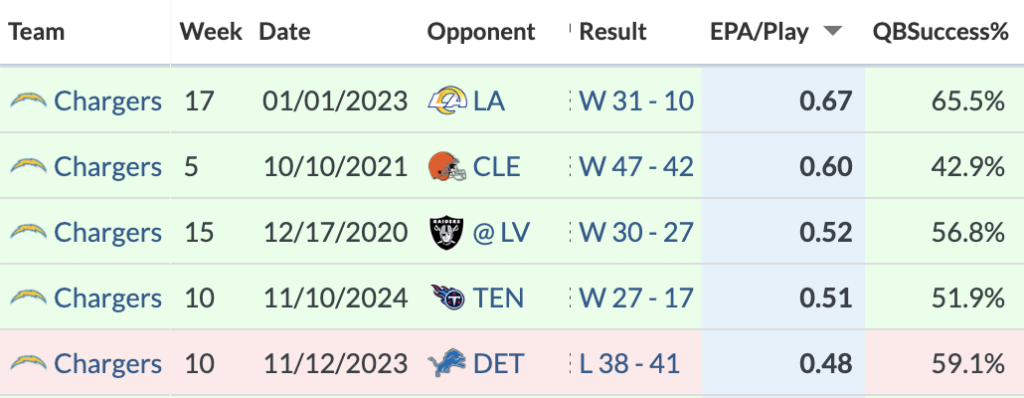Open the W 31 - 10 result link
This screenshot has width=1024, height=398.
point(637,101)
